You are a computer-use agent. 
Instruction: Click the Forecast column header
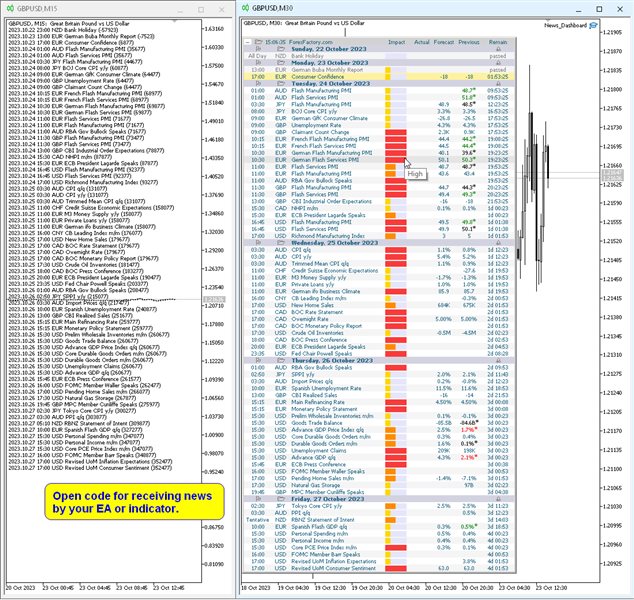444,42
